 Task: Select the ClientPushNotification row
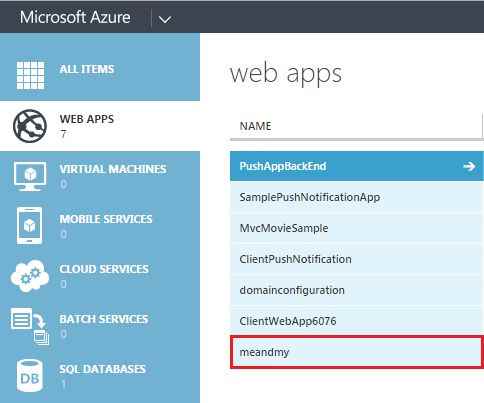point(357,259)
